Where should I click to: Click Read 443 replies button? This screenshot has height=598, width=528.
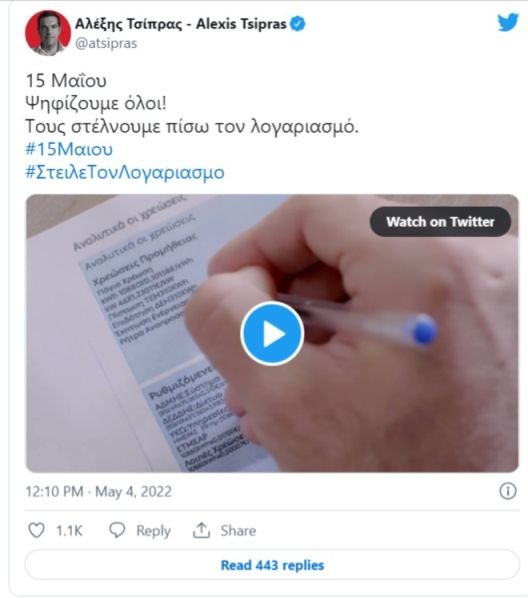pyautogui.click(x=272, y=565)
